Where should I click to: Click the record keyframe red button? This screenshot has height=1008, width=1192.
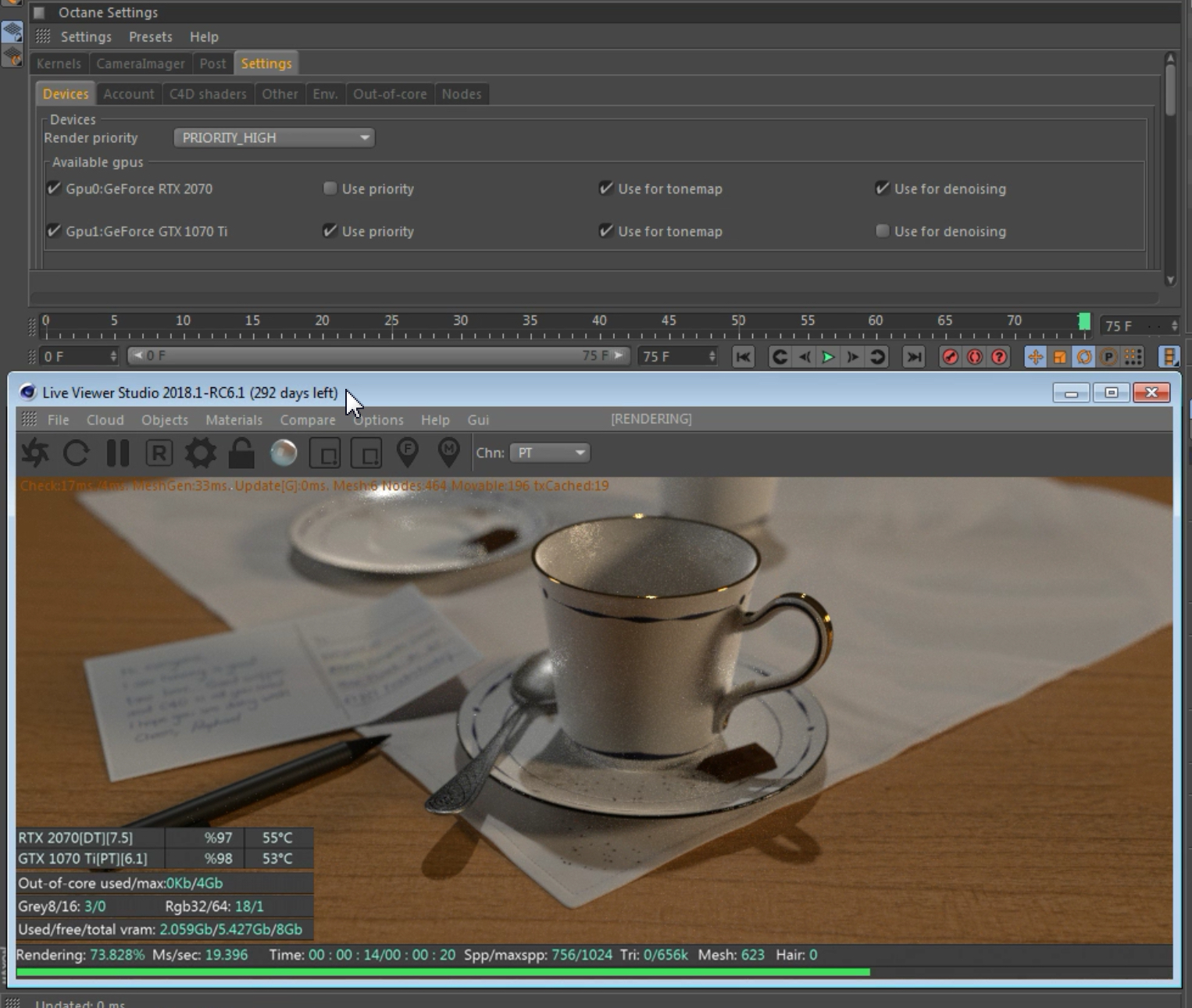pos(950,357)
